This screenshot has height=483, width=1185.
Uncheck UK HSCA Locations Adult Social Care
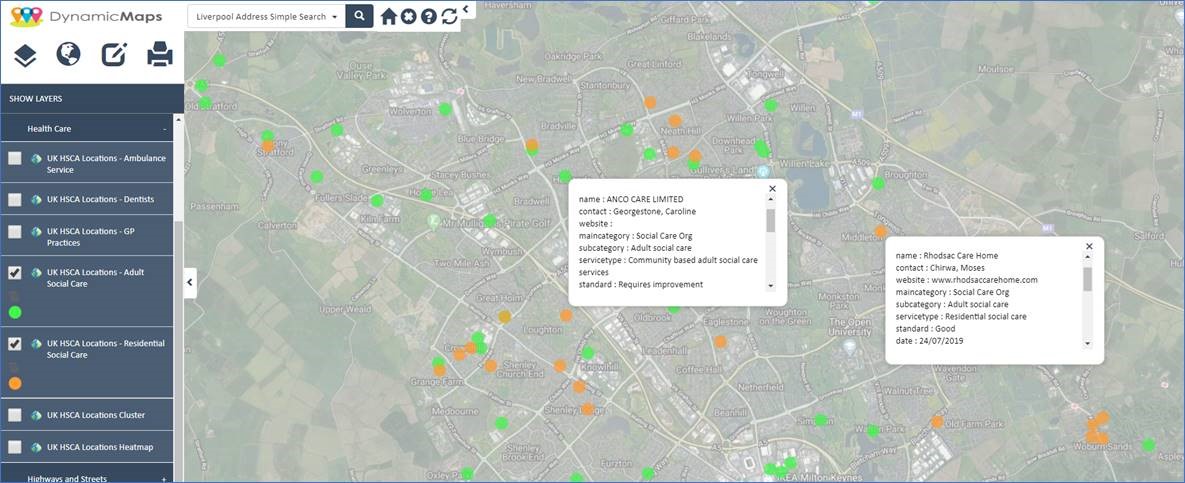(x=14, y=273)
